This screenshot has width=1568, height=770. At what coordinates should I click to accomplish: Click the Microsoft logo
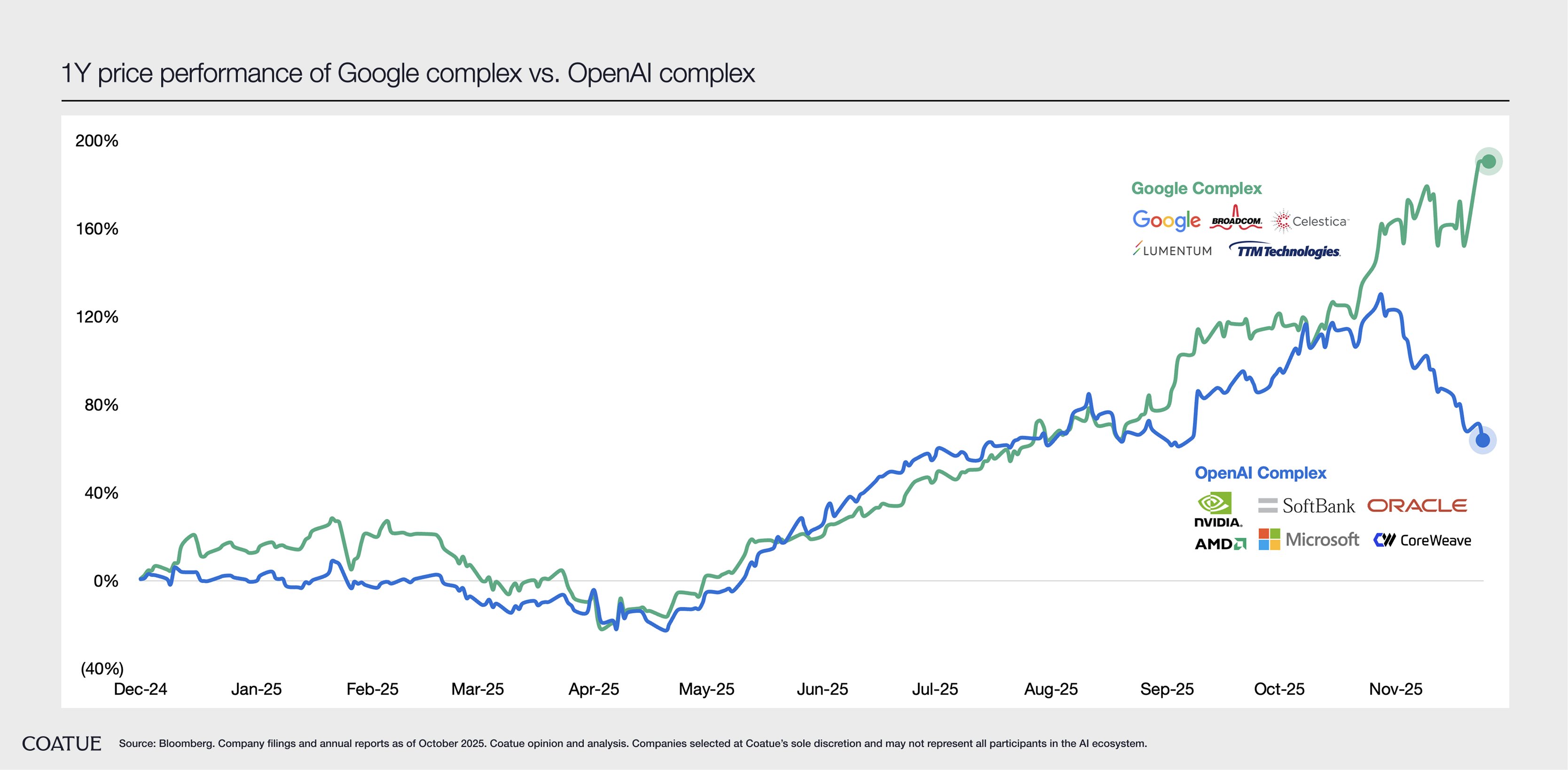point(1308,540)
